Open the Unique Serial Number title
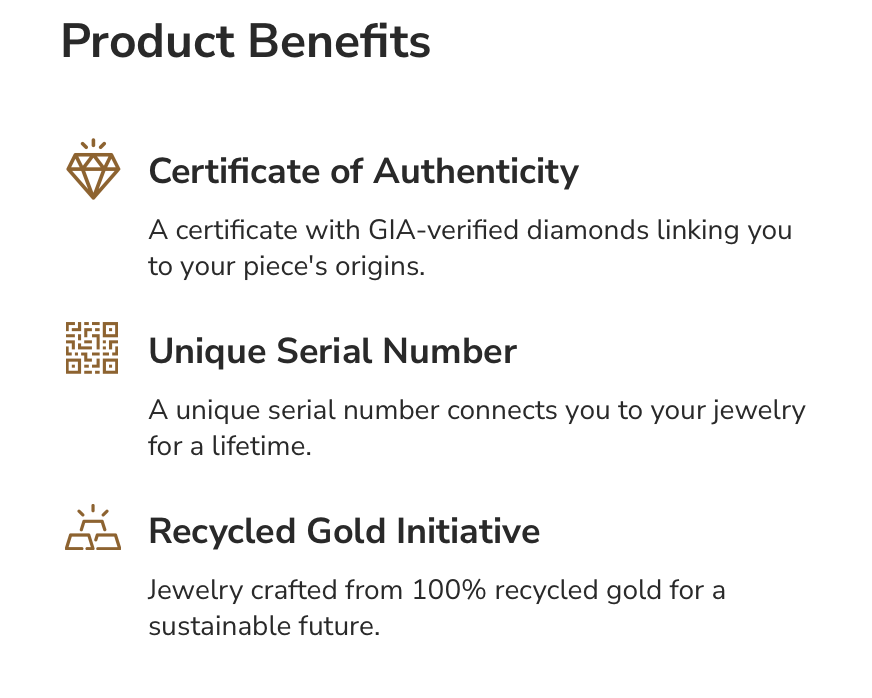This screenshot has width=872, height=698. (332, 351)
